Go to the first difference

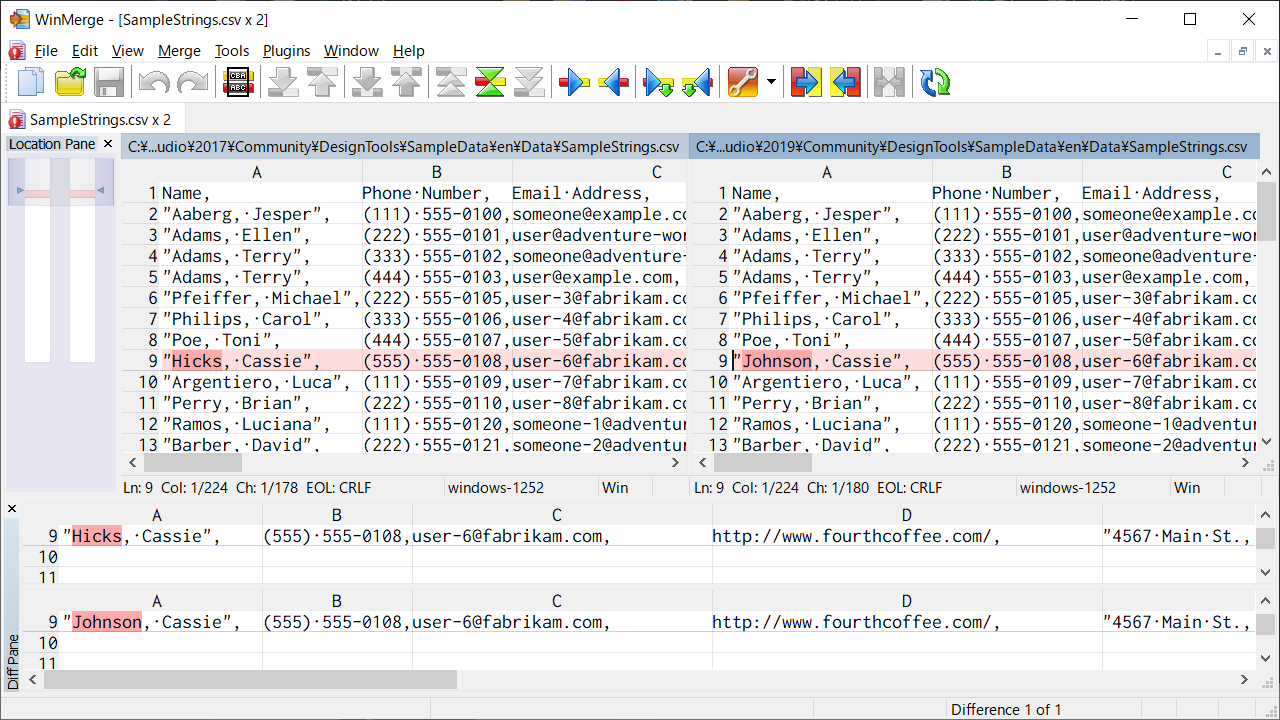click(451, 82)
